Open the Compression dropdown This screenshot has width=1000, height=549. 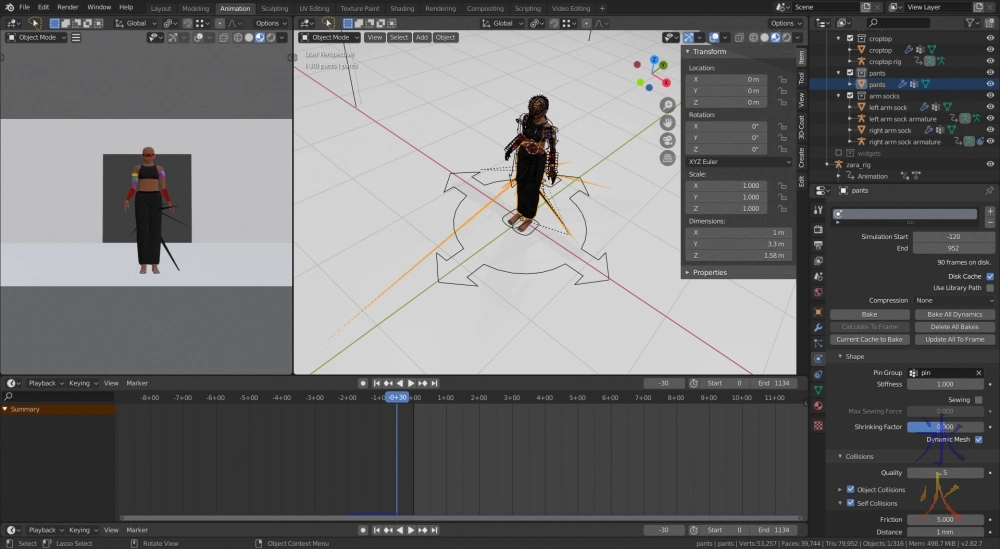[x=950, y=300]
